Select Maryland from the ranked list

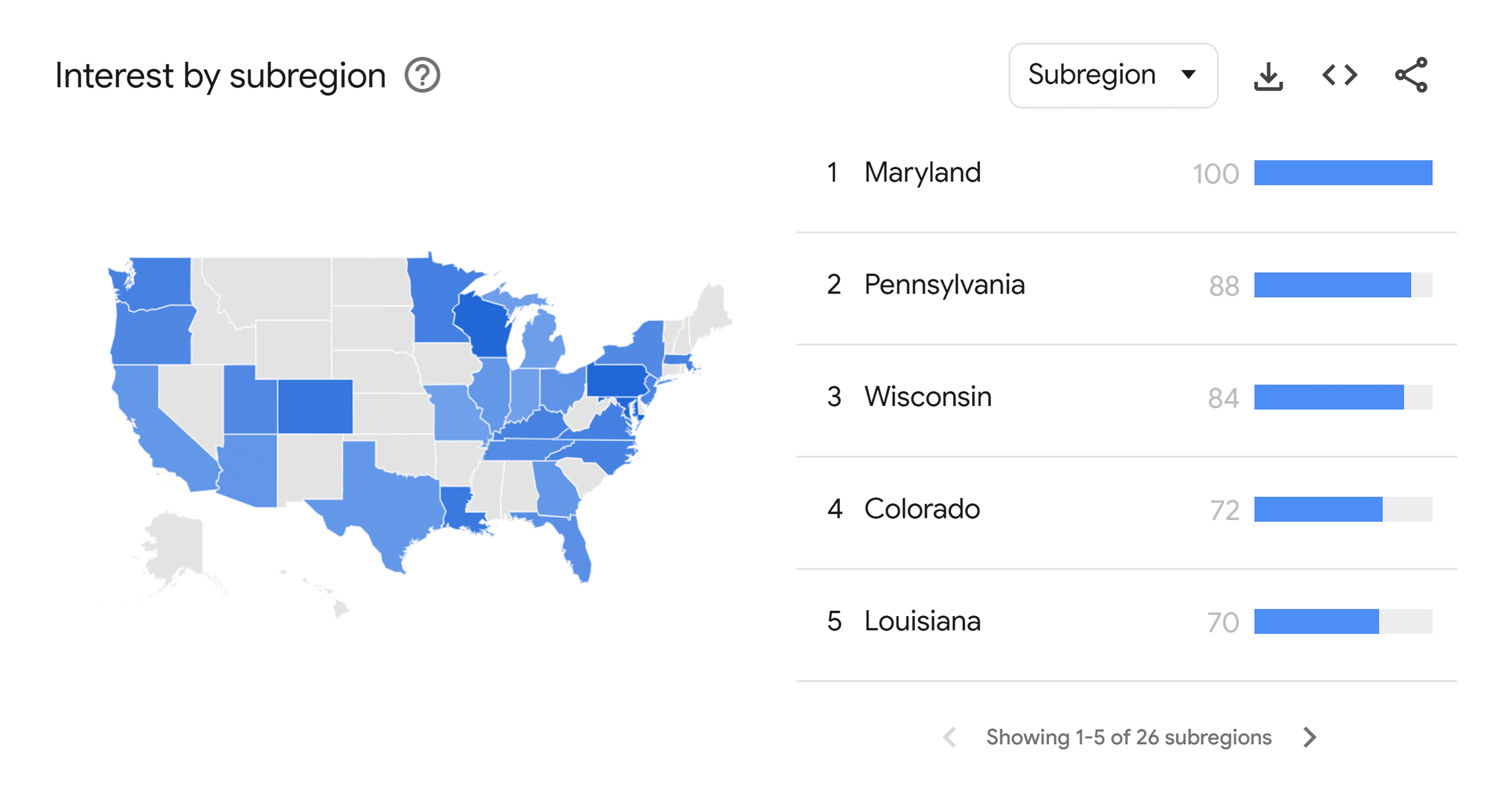coord(923,173)
